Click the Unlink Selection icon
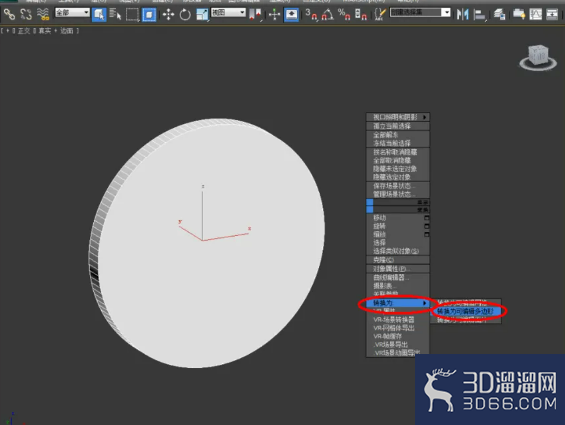 click(x=26, y=14)
